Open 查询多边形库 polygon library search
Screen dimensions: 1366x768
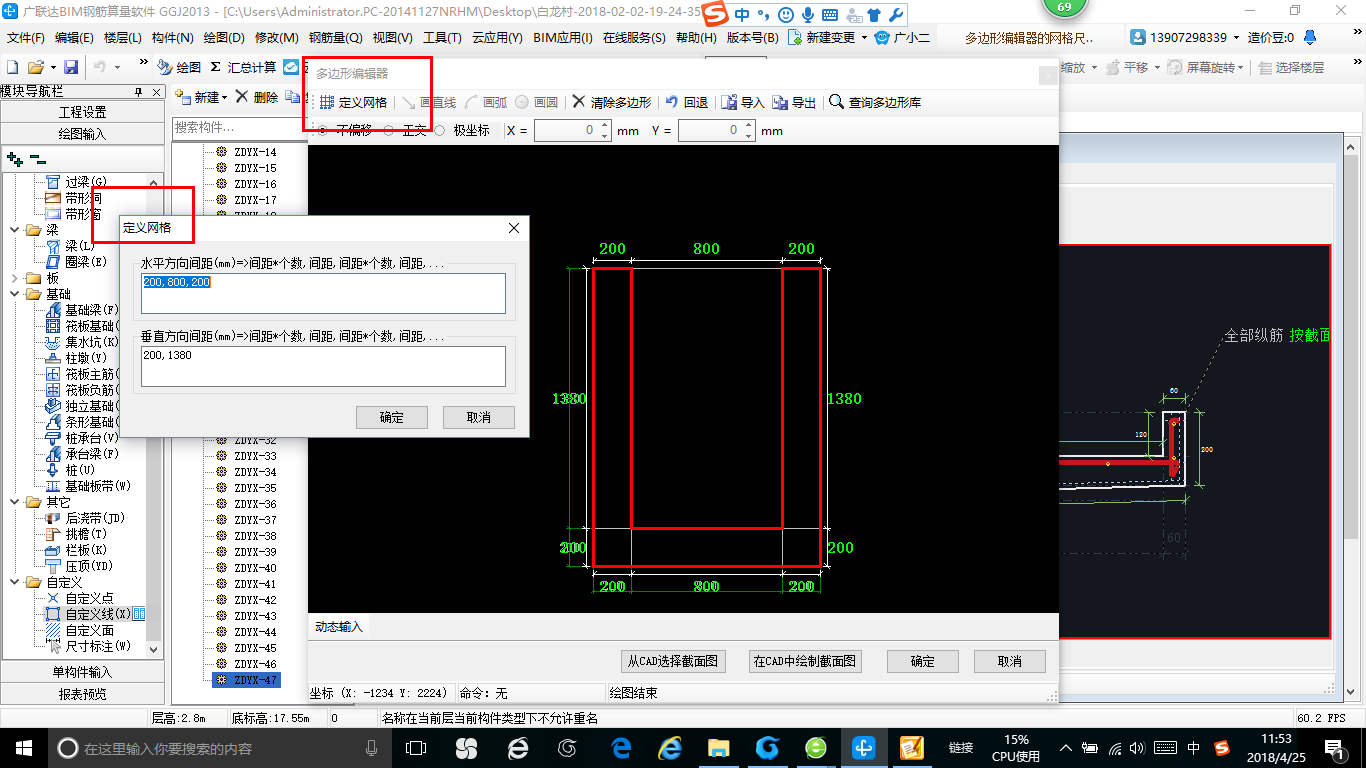pos(874,102)
